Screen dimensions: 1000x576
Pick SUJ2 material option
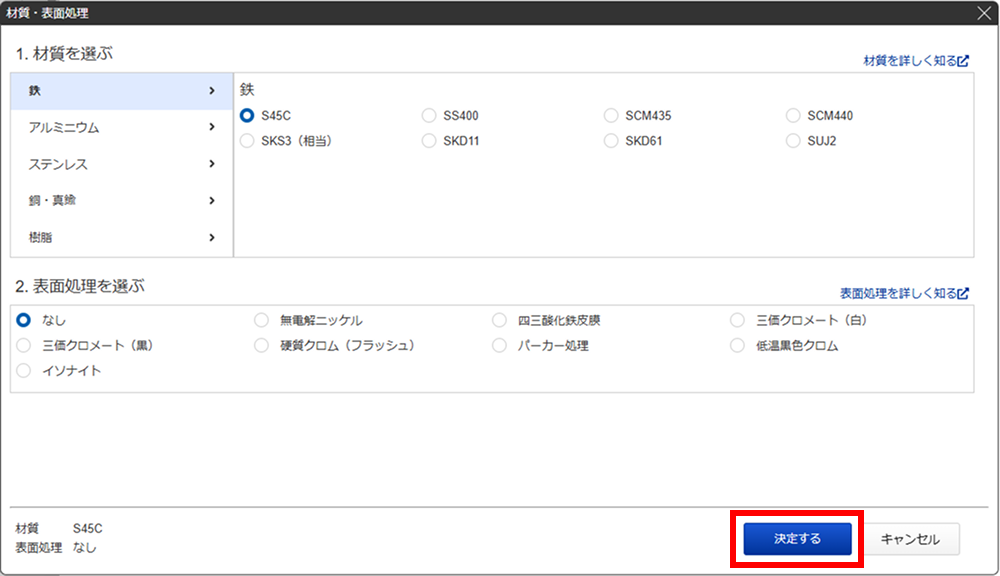pyautogui.click(x=793, y=141)
